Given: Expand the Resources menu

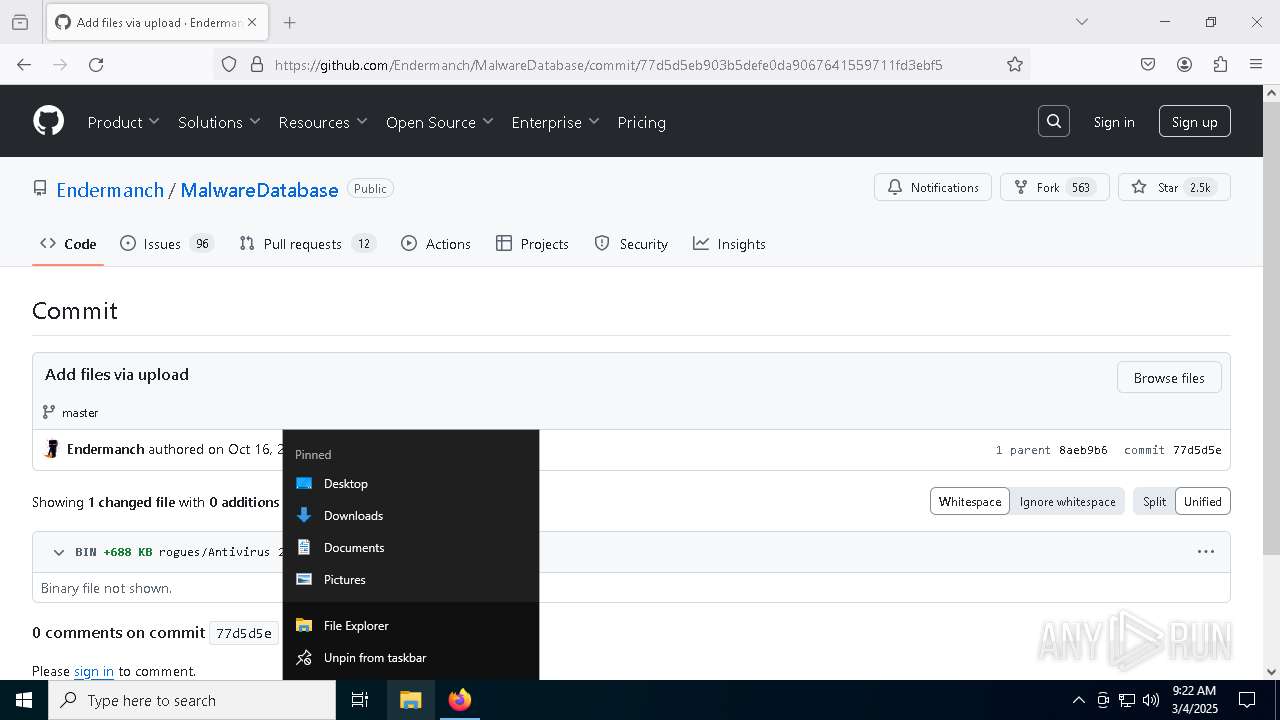Looking at the screenshot, I should pos(323,122).
